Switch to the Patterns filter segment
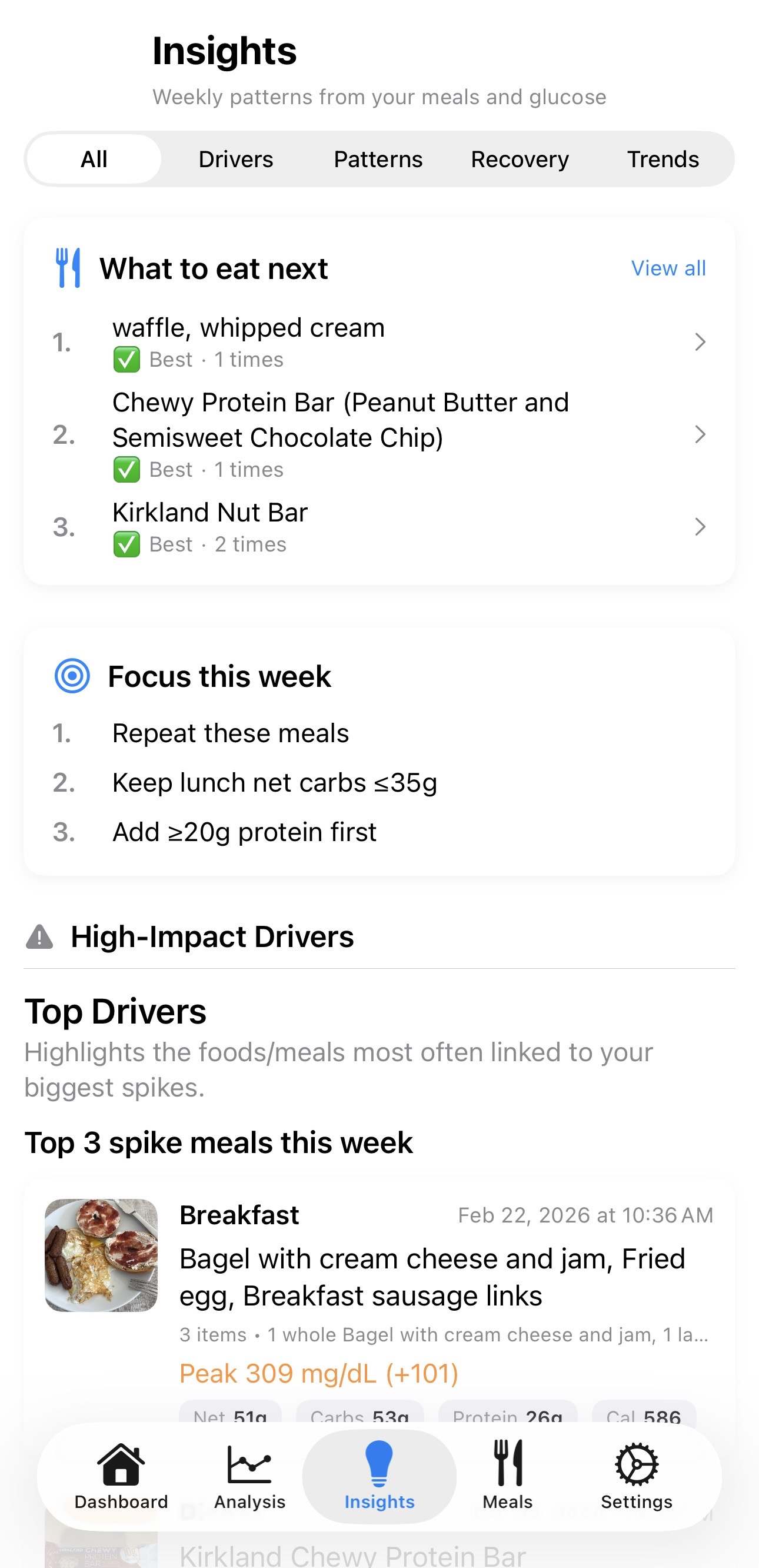Image resolution: width=759 pixels, height=1568 pixels. pos(378,160)
